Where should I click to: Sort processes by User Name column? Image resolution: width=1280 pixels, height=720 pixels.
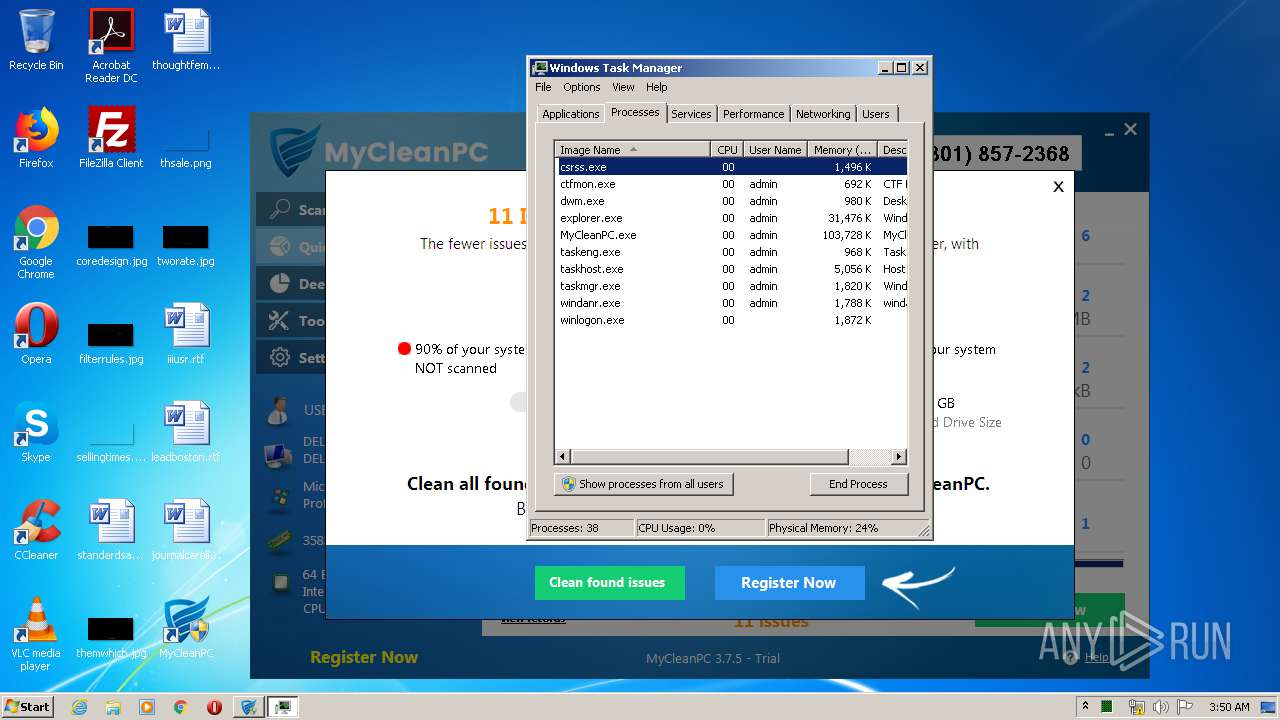(775, 150)
